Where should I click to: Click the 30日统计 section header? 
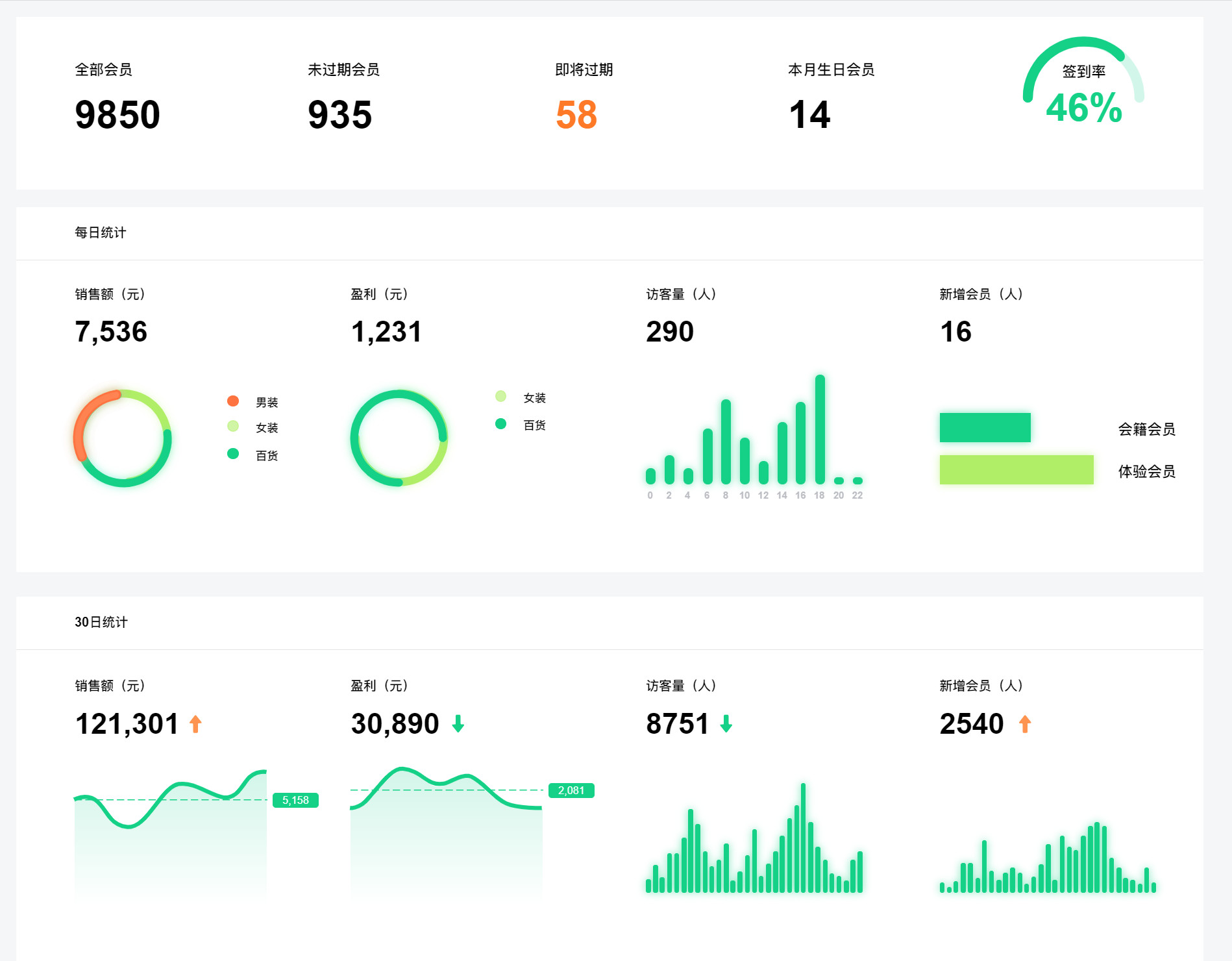tap(101, 622)
